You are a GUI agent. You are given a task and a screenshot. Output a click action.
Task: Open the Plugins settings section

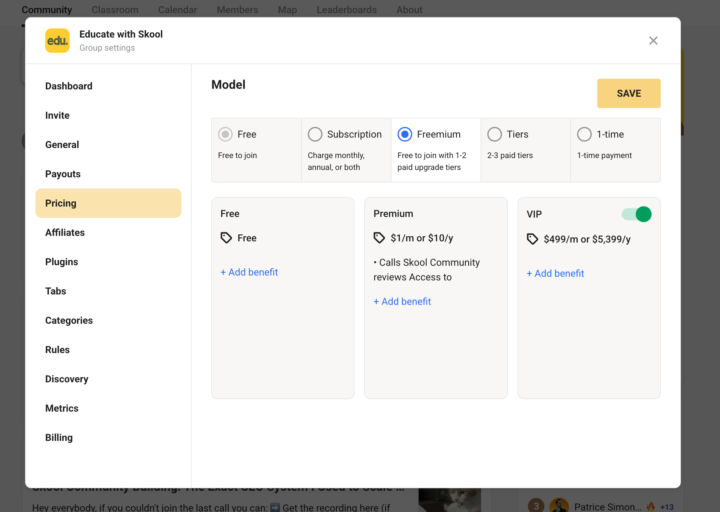pos(61,262)
